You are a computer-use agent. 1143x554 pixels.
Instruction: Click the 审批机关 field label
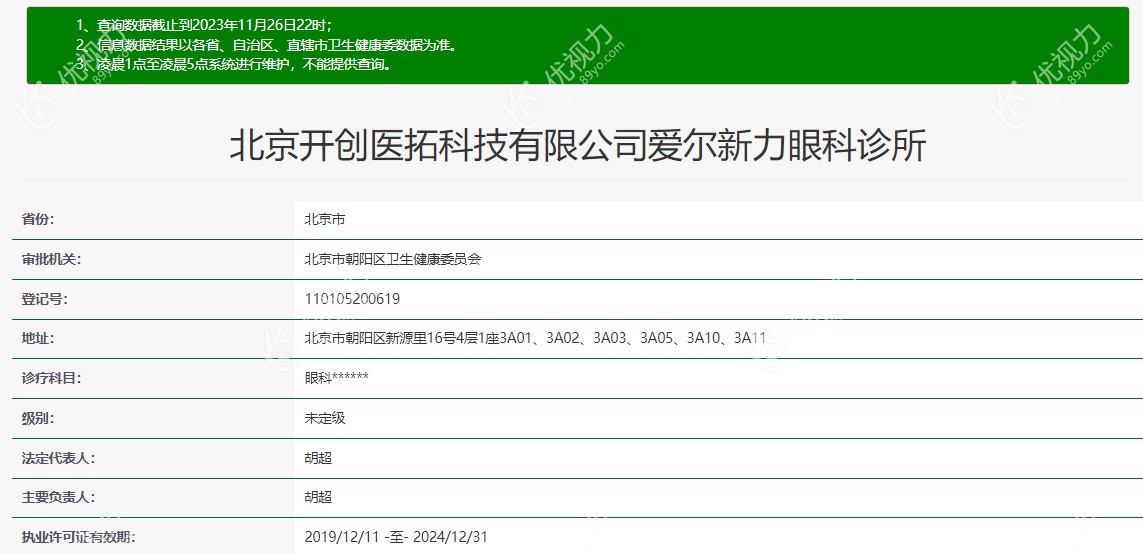click(52, 259)
